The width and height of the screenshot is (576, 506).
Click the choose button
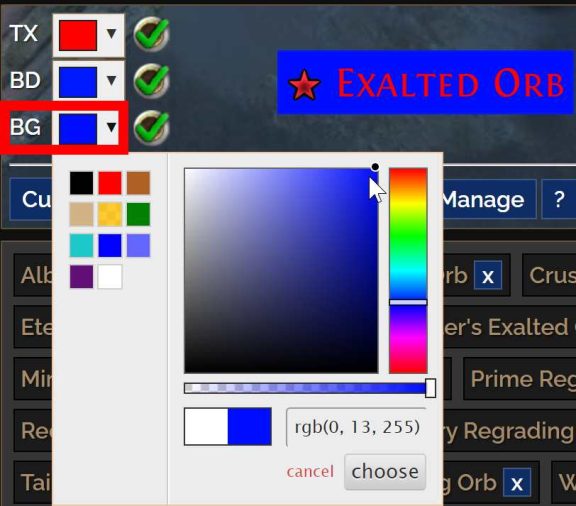pyautogui.click(x=385, y=472)
